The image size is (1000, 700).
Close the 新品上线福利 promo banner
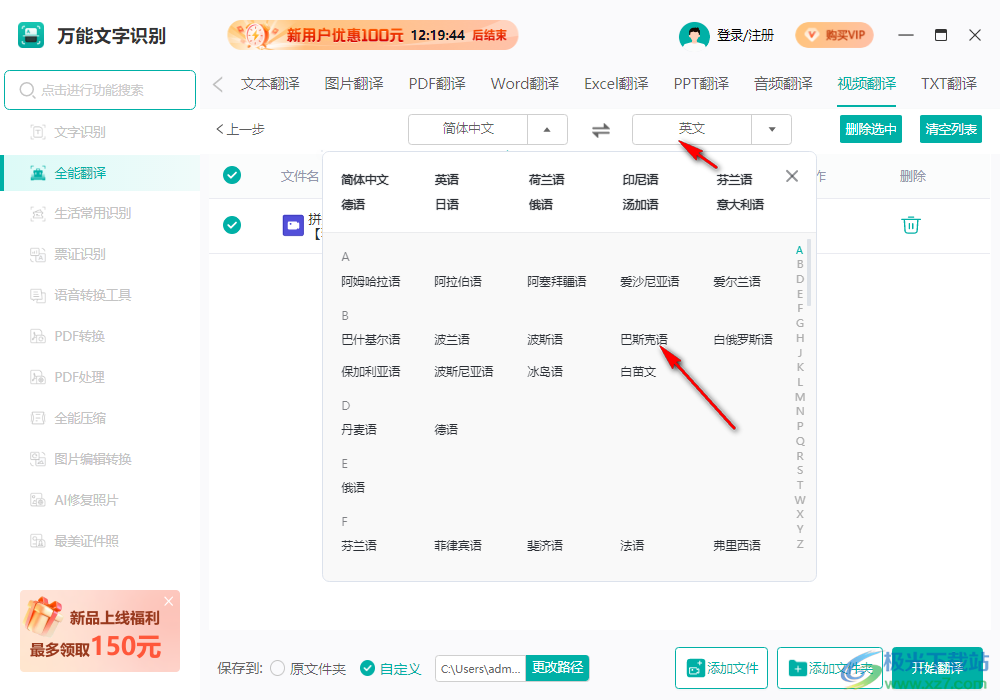168,601
